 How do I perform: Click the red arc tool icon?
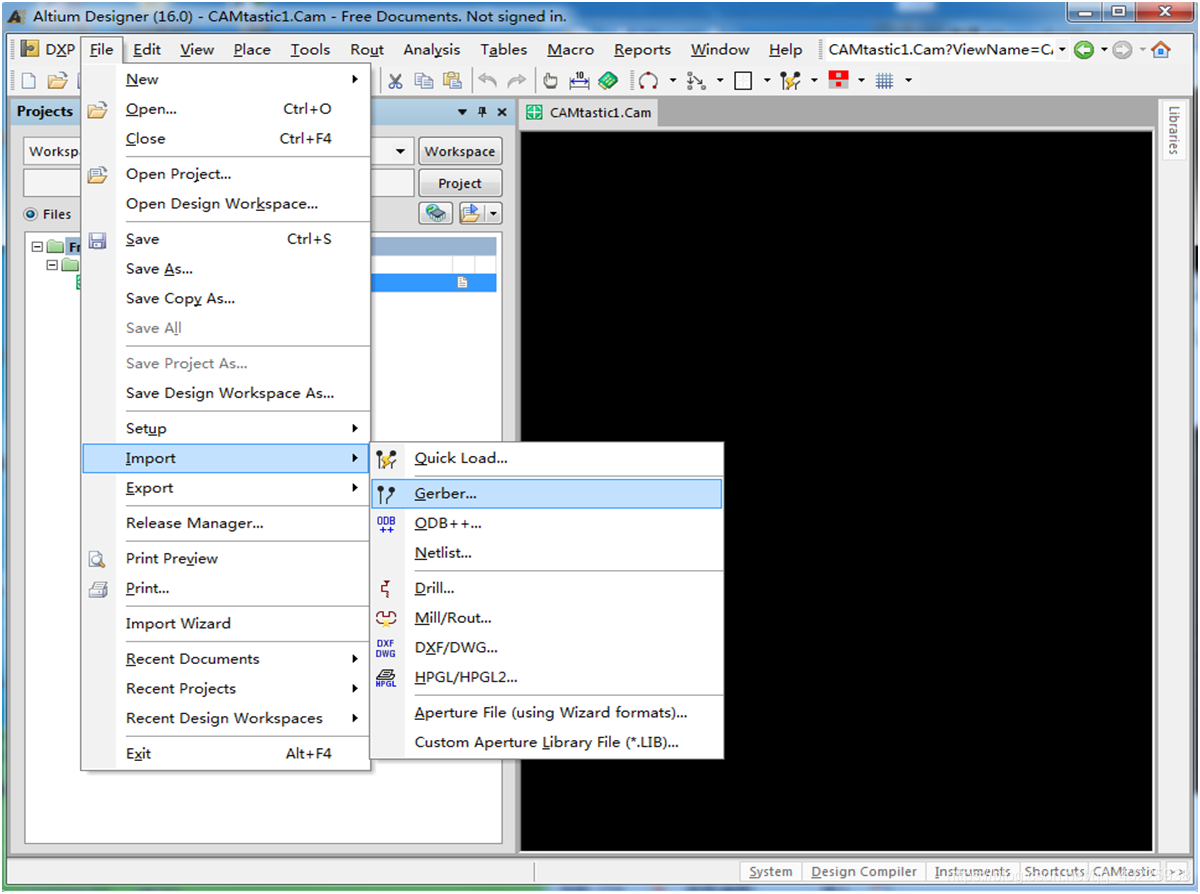coord(648,81)
